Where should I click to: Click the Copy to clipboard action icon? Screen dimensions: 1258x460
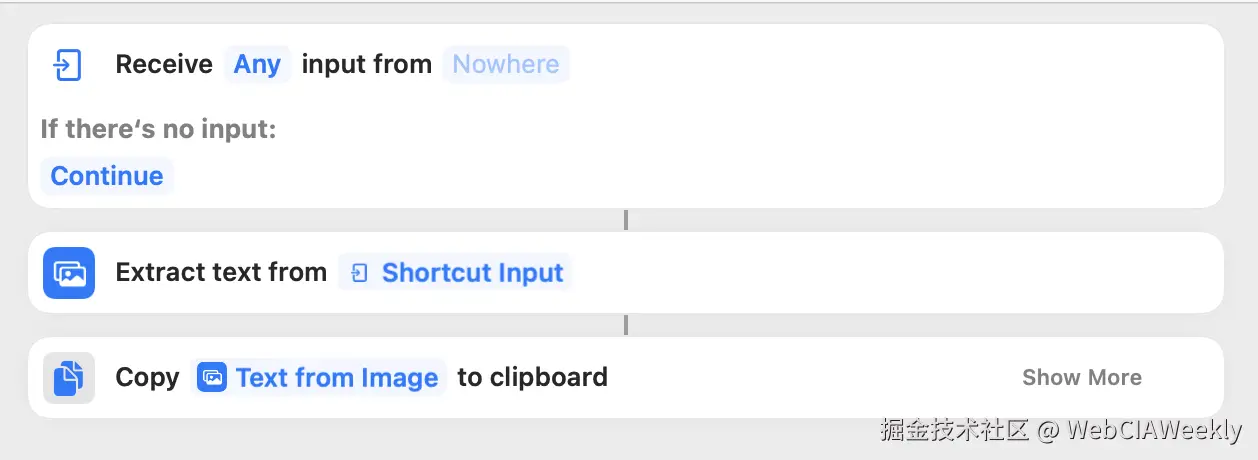click(x=69, y=378)
